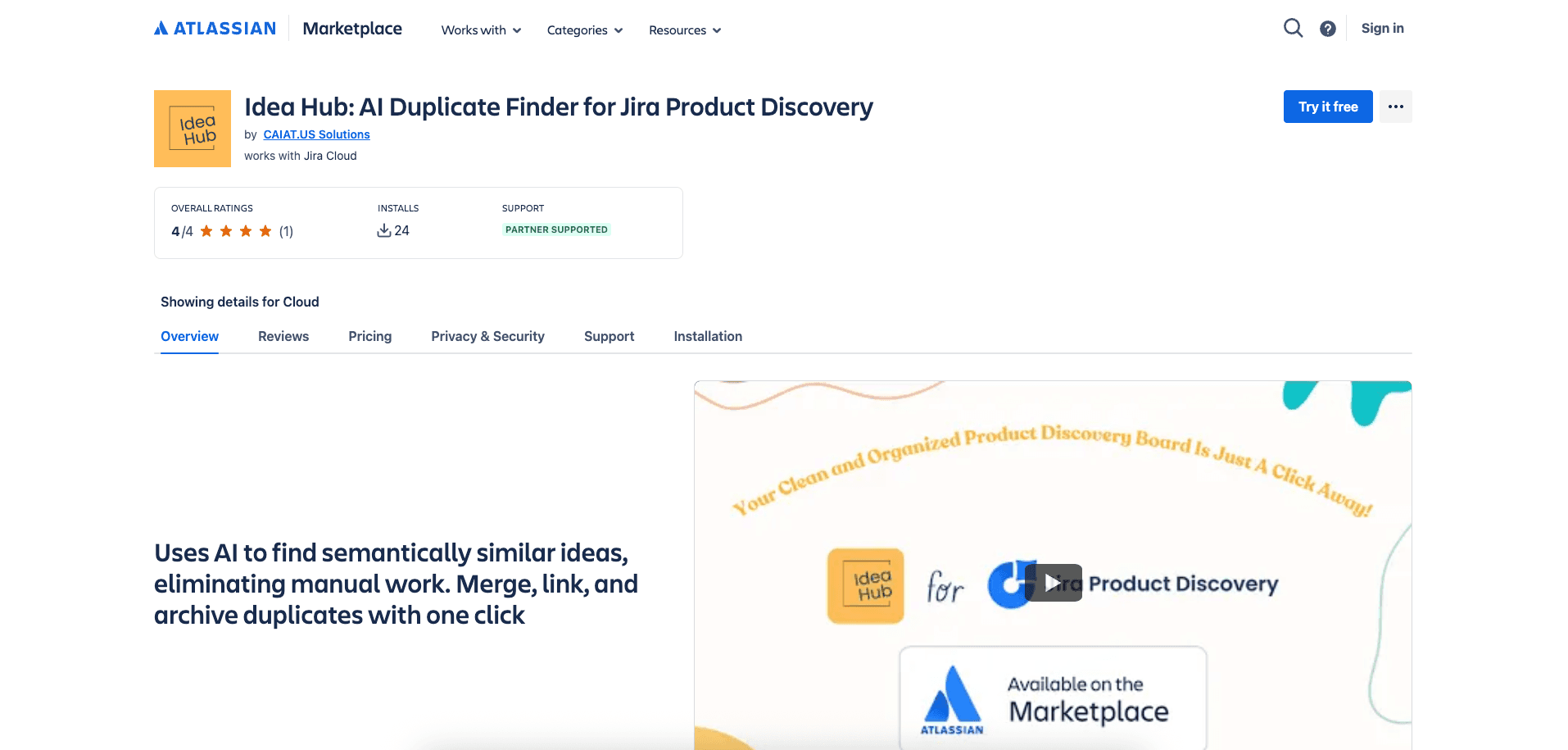Image resolution: width=1568 pixels, height=750 pixels.
Task: Open the Privacy & Security tab
Action: pyautogui.click(x=487, y=336)
